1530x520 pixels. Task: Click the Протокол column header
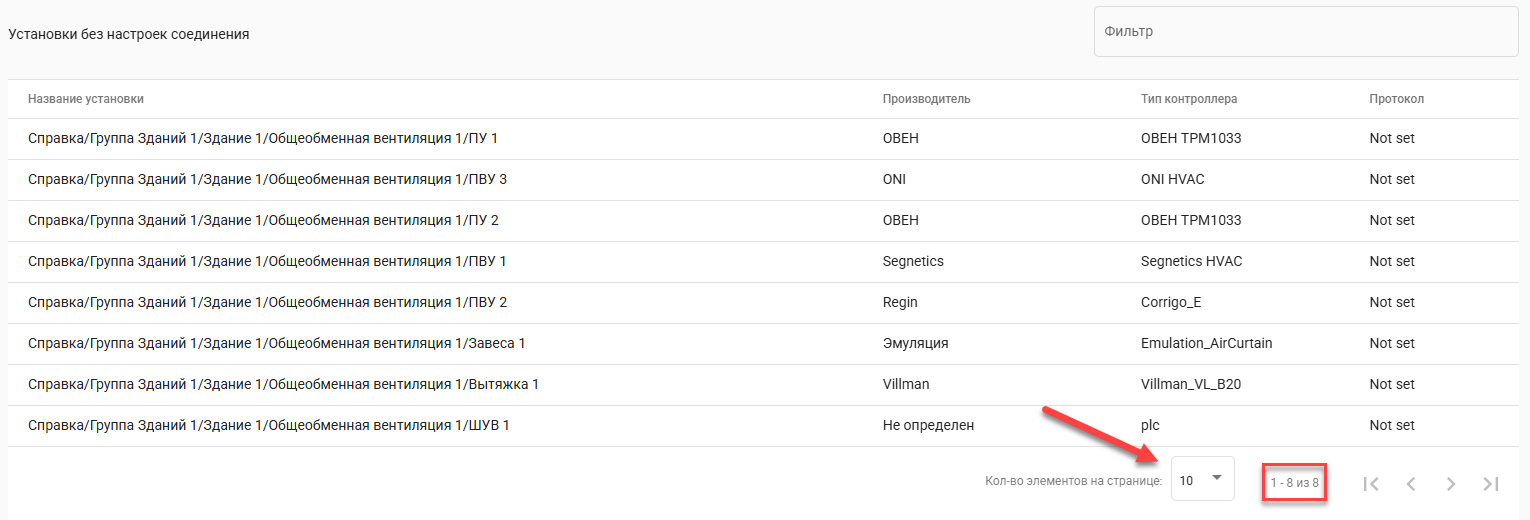(1396, 99)
